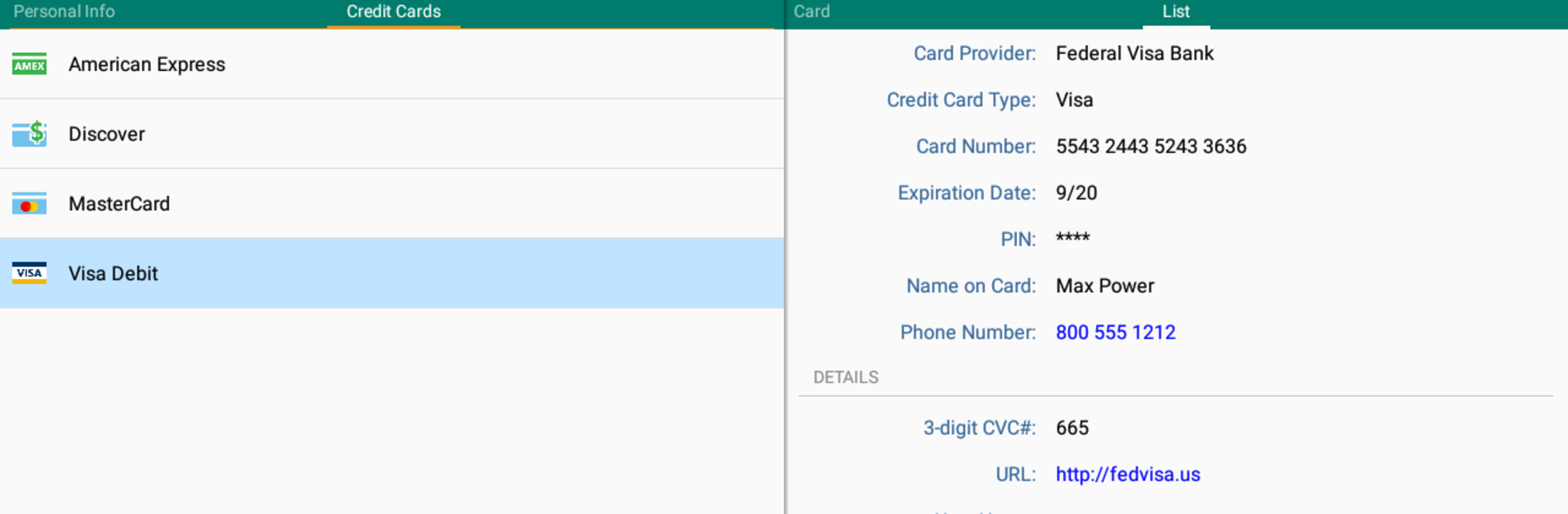This screenshot has width=1568, height=514.
Task: Click the Name on Card label
Action: point(971,286)
